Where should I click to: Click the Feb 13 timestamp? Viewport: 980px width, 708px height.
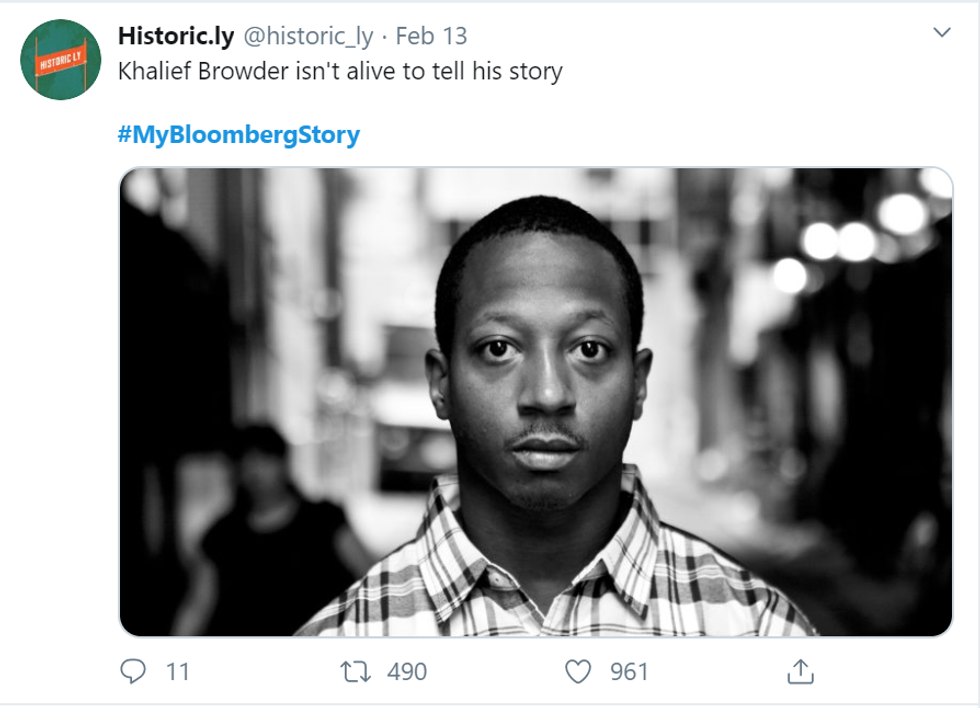click(x=431, y=37)
